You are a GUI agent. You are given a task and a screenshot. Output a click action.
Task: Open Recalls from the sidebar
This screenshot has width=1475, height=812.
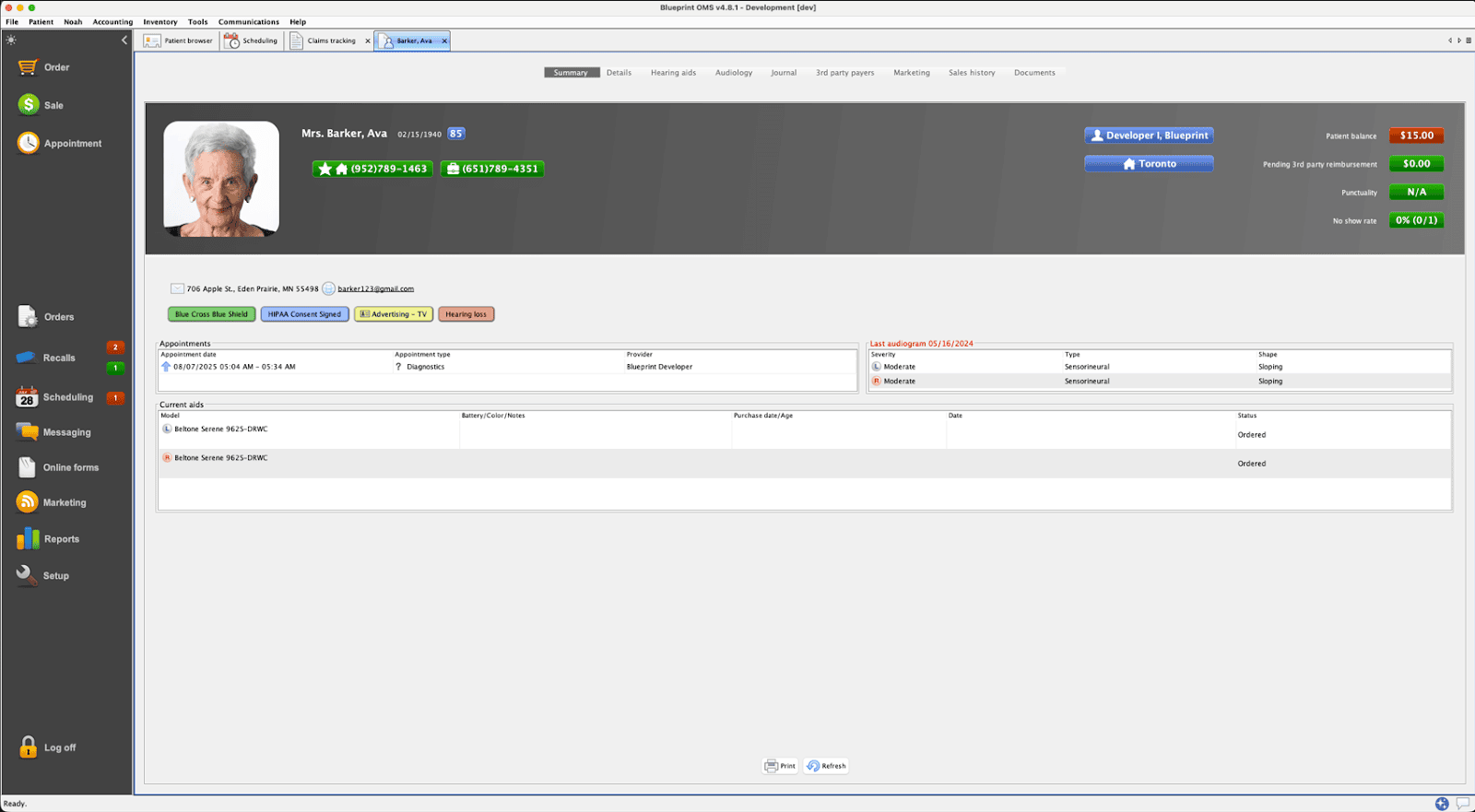click(x=28, y=358)
